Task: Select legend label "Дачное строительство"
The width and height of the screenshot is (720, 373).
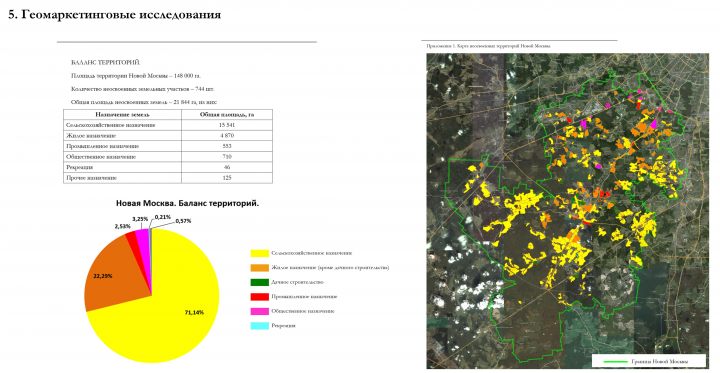Action: pos(298,282)
